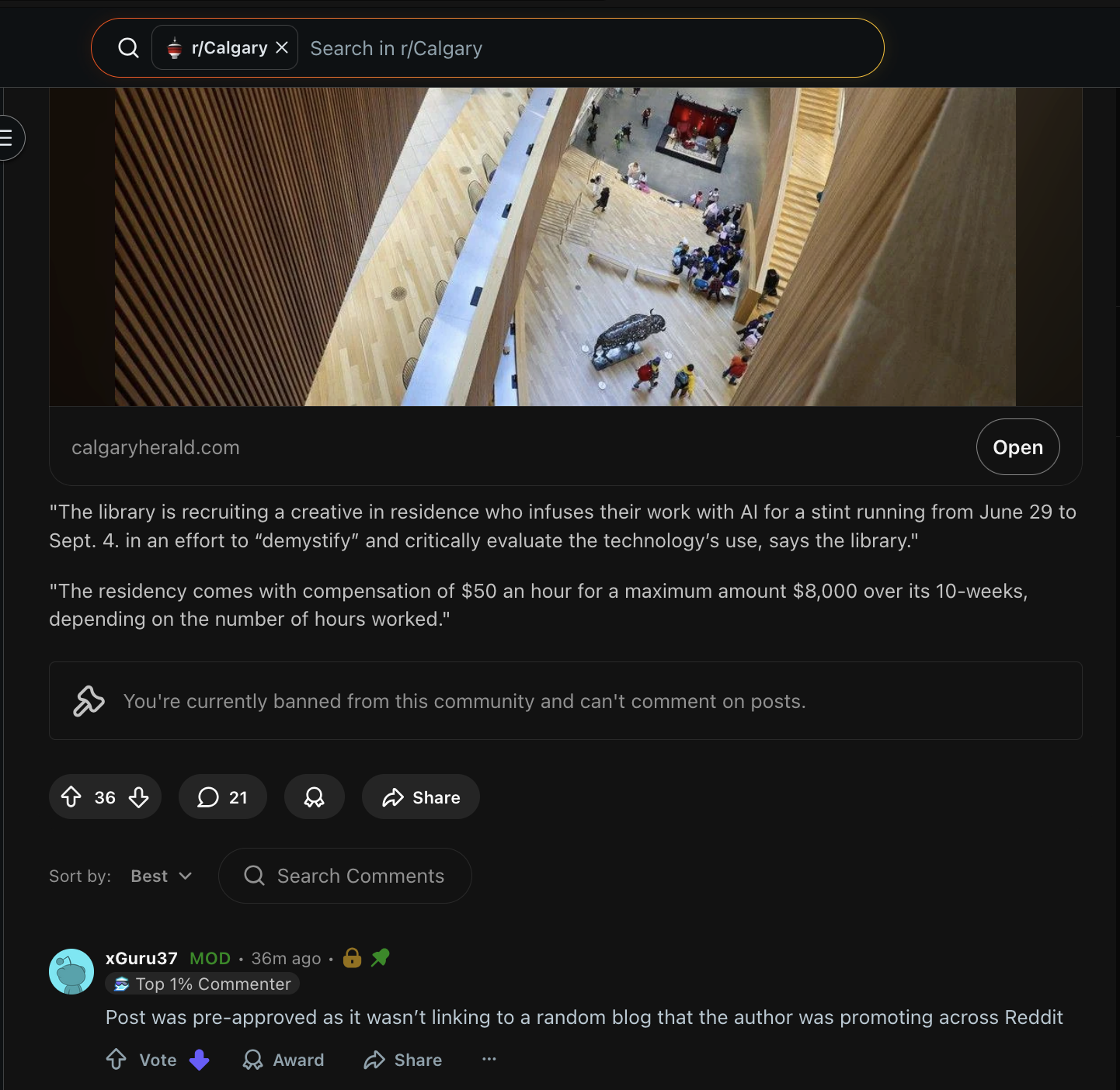The image size is (1120, 1090).
Task: Share xGuru37's comment
Action: (402, 1060)
